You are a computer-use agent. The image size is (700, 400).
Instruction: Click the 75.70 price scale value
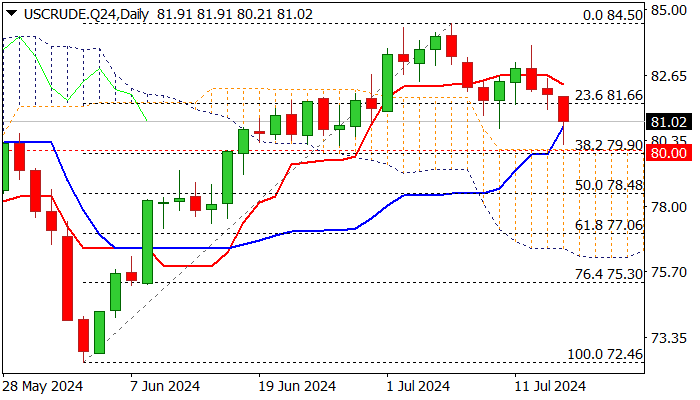(x=668, y=272)
